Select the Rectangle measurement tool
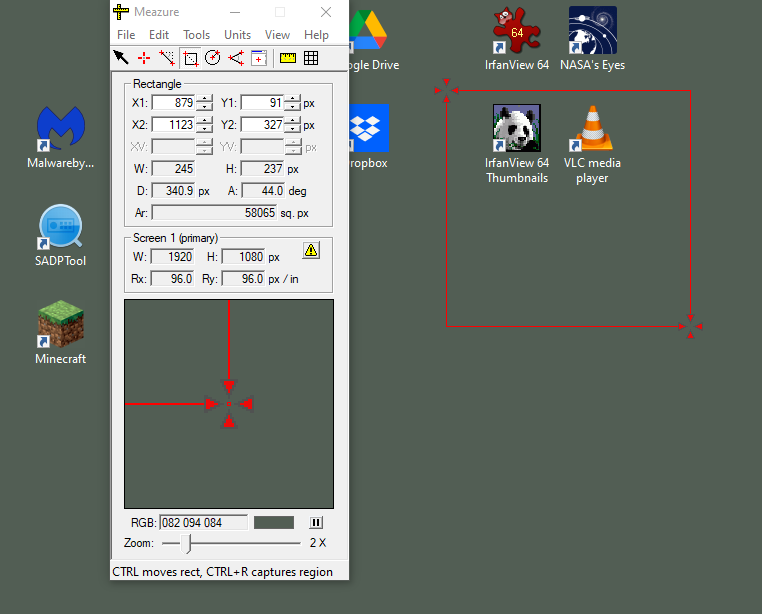The image size is (762, 614). (190, 58)
